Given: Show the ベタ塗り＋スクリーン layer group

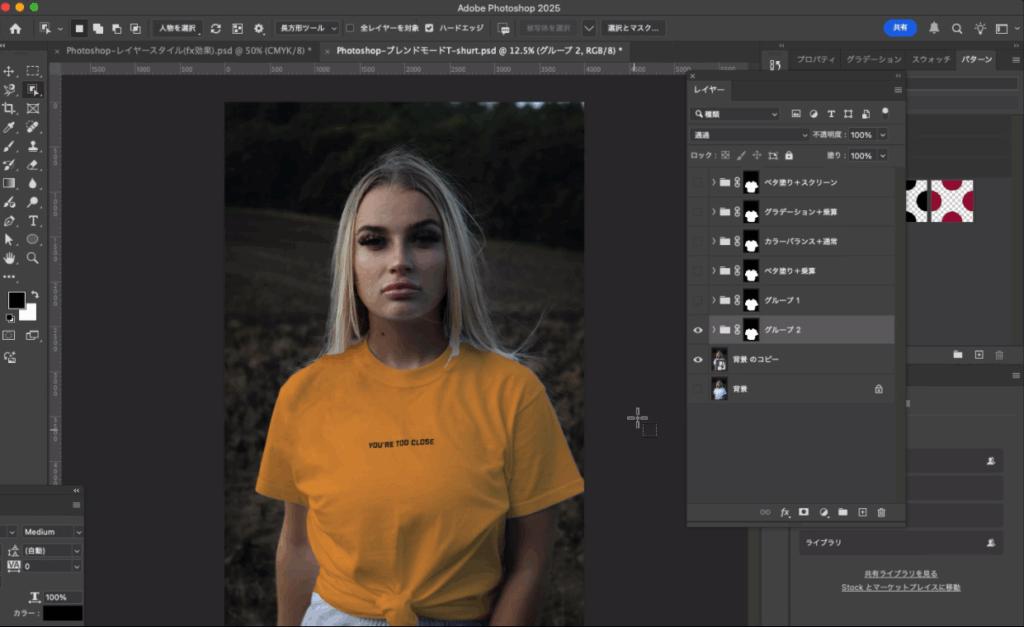Looking at the screenshot, I should [698, 183].
